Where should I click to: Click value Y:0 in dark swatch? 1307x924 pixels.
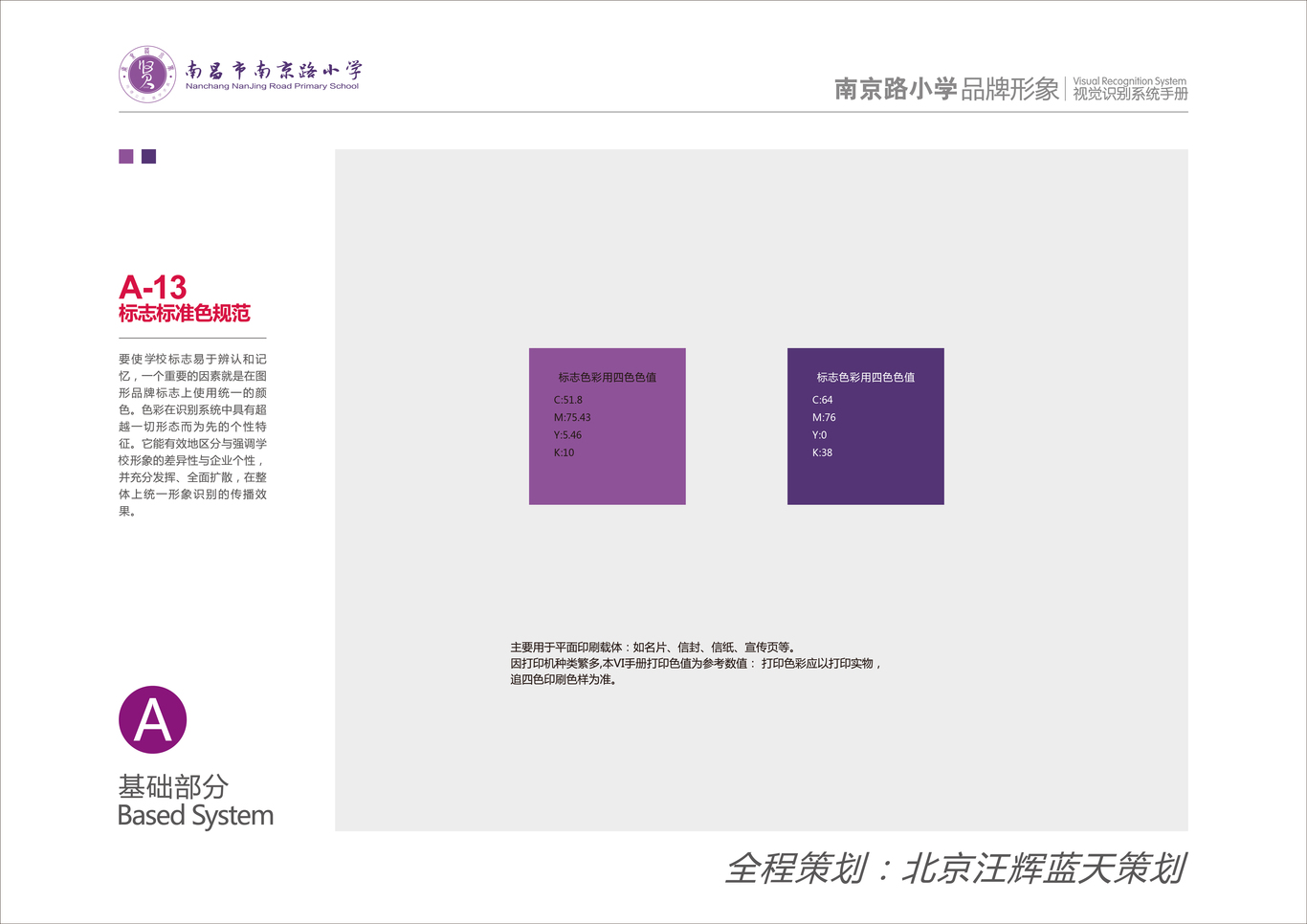coord(820,435)
